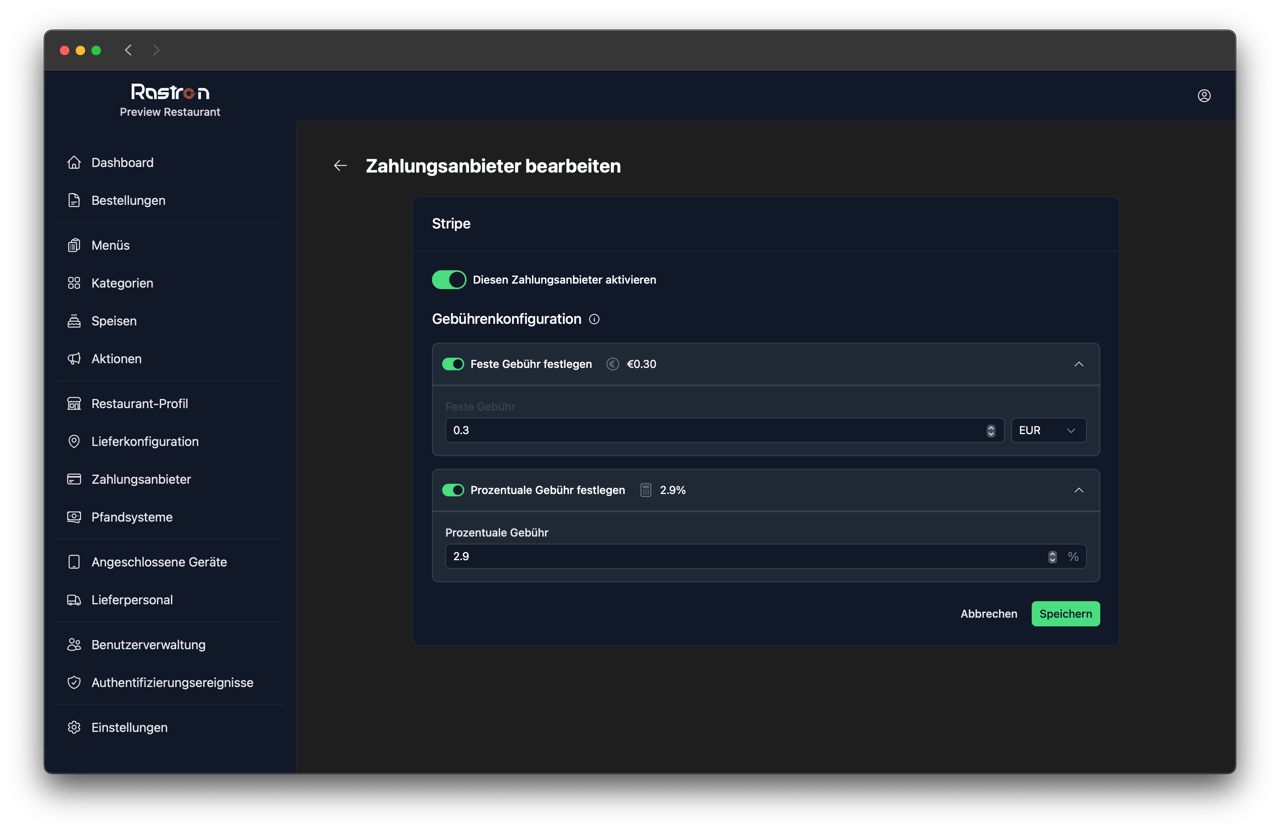
Task: Open the user account profile icon
Action: coord(1204,96)
